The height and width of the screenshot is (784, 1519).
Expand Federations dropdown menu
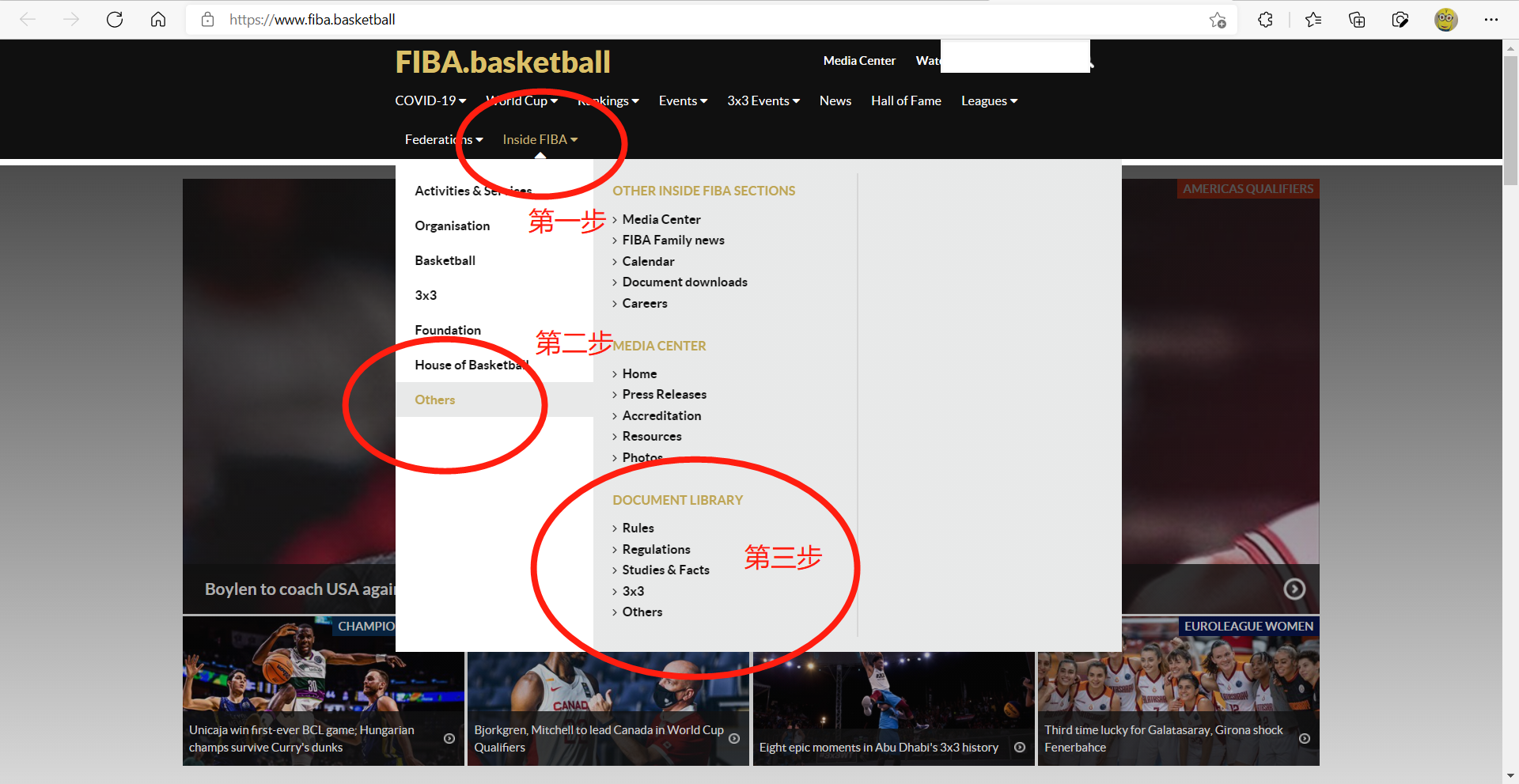pyautogui.click(x=444, y=139)
